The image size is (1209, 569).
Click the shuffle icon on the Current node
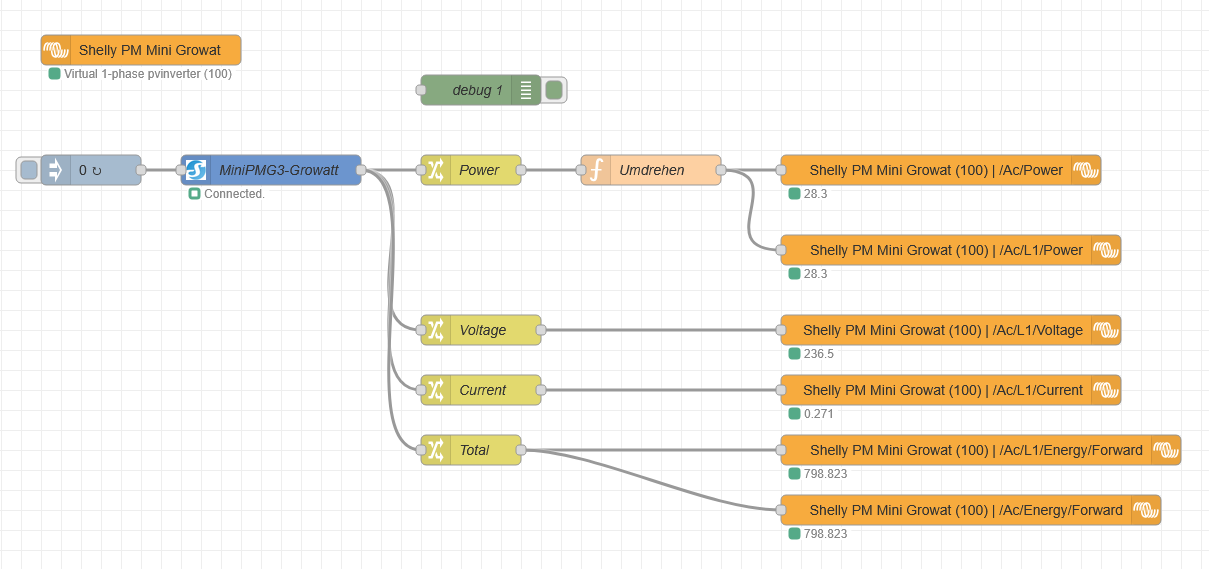[x=436, y=390]
